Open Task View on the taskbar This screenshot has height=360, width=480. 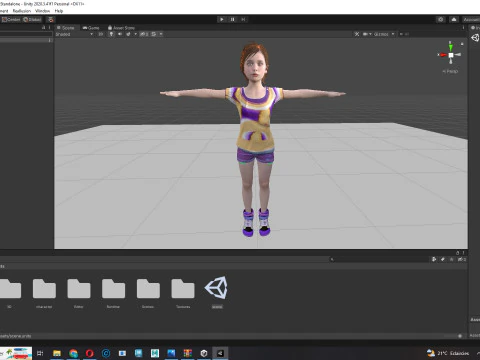(x=40, y=353)
